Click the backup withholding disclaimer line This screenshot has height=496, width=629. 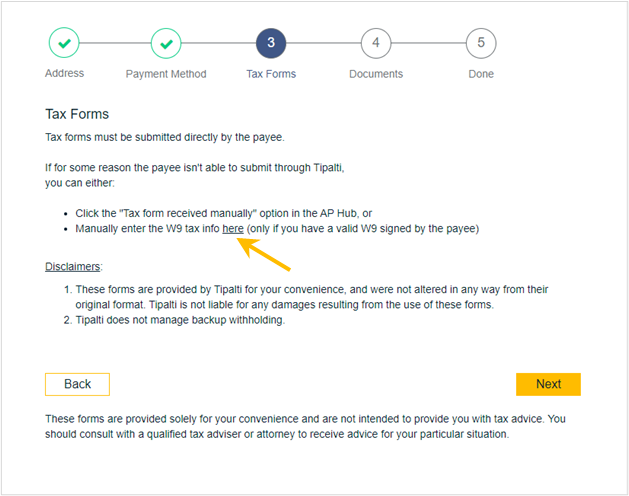pyautogui.click(x=180, y=320)
